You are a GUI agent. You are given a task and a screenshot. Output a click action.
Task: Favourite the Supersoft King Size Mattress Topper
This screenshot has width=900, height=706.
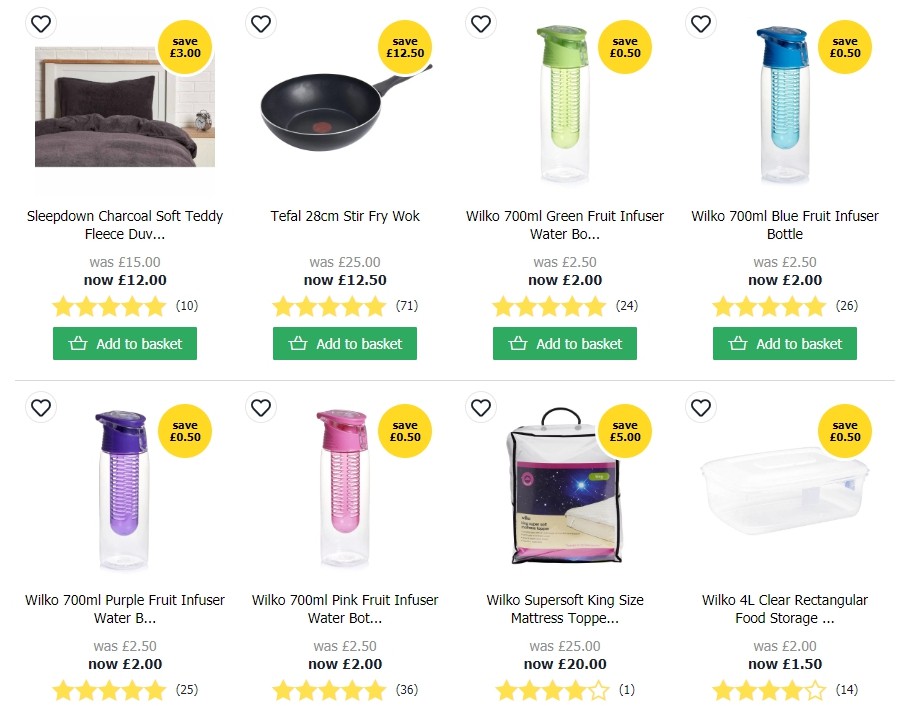coord(481,408)
